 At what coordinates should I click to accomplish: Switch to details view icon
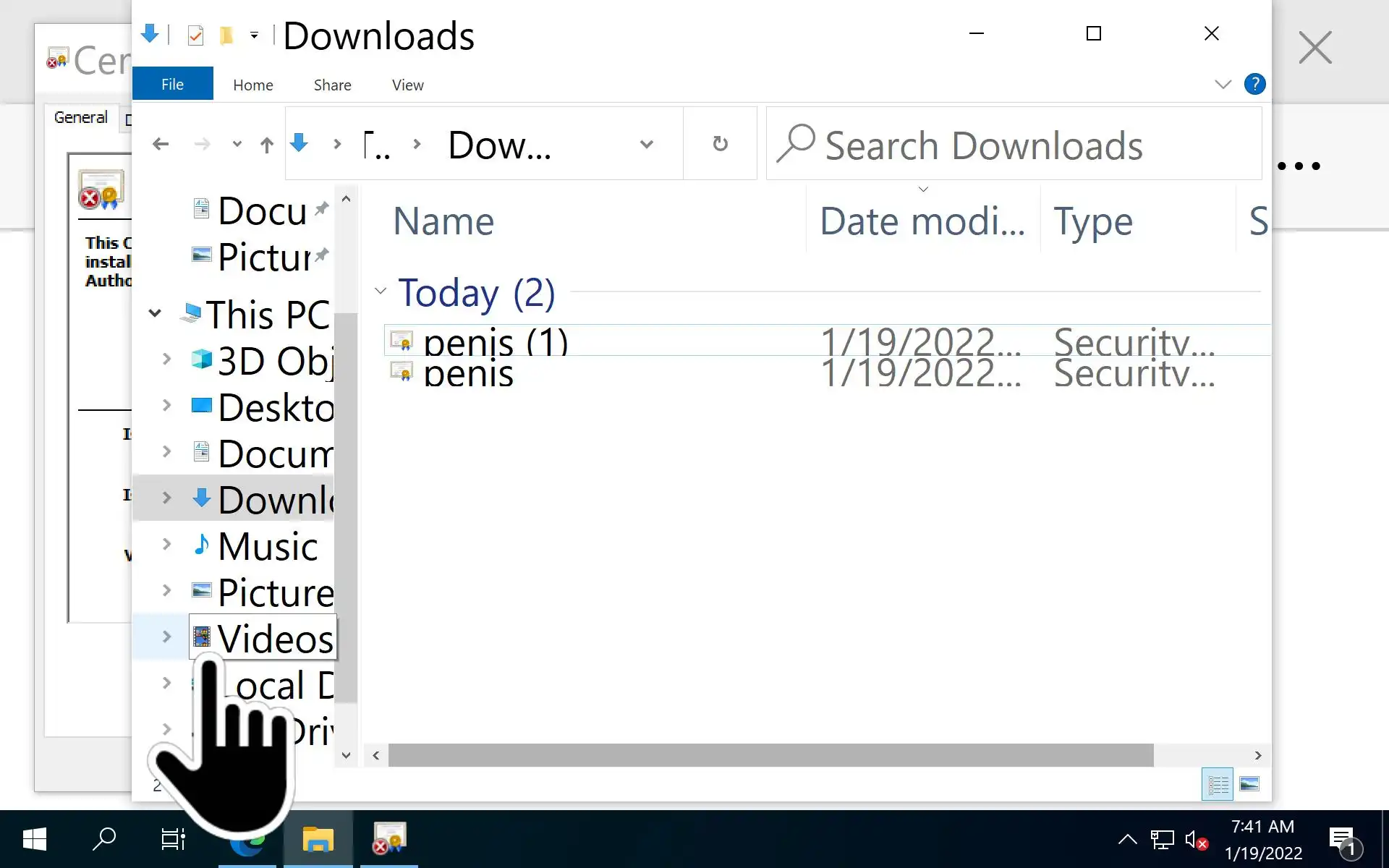(x=1218, y=784)
